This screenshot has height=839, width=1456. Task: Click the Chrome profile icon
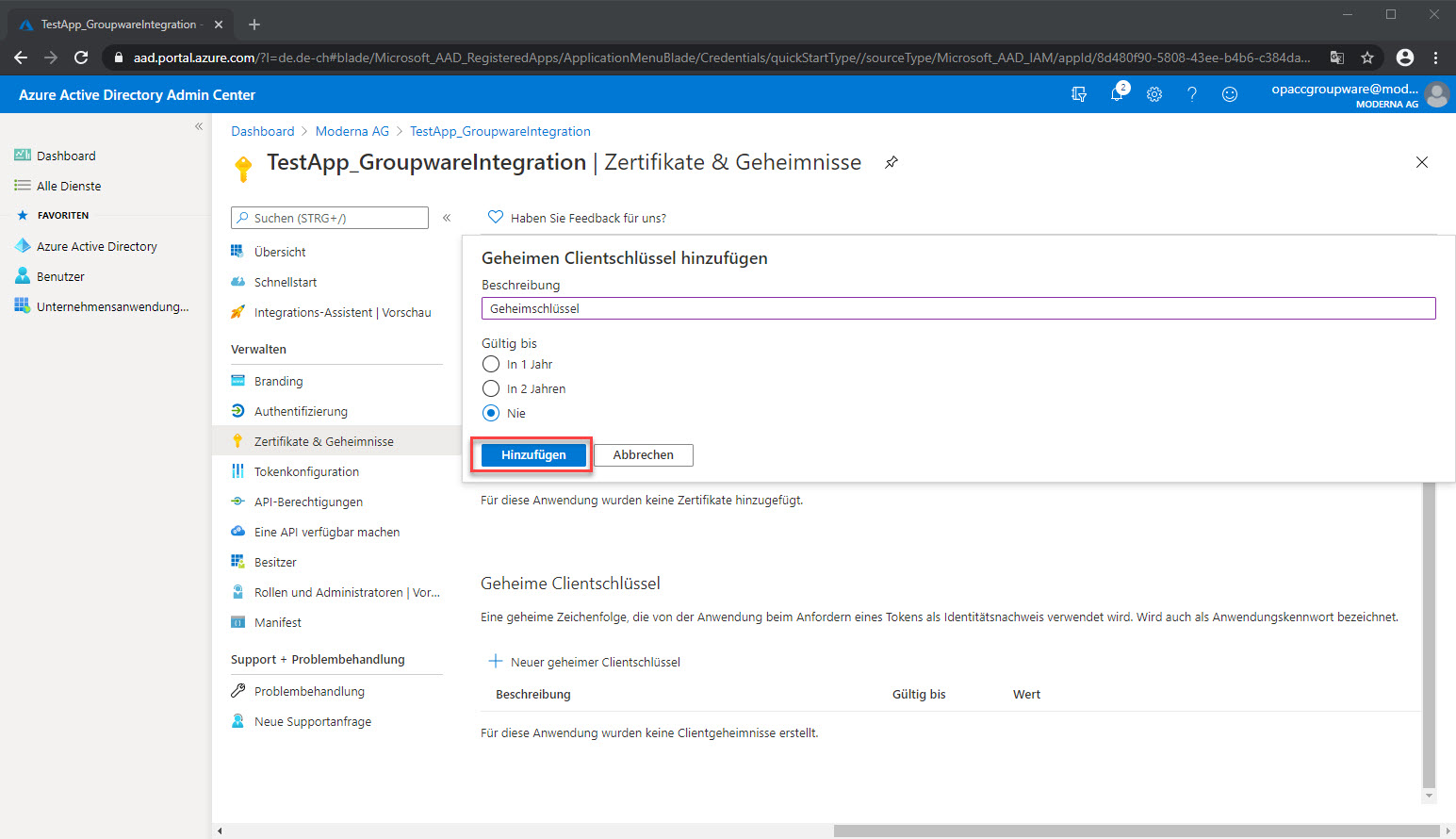(x=1405, y=58)
